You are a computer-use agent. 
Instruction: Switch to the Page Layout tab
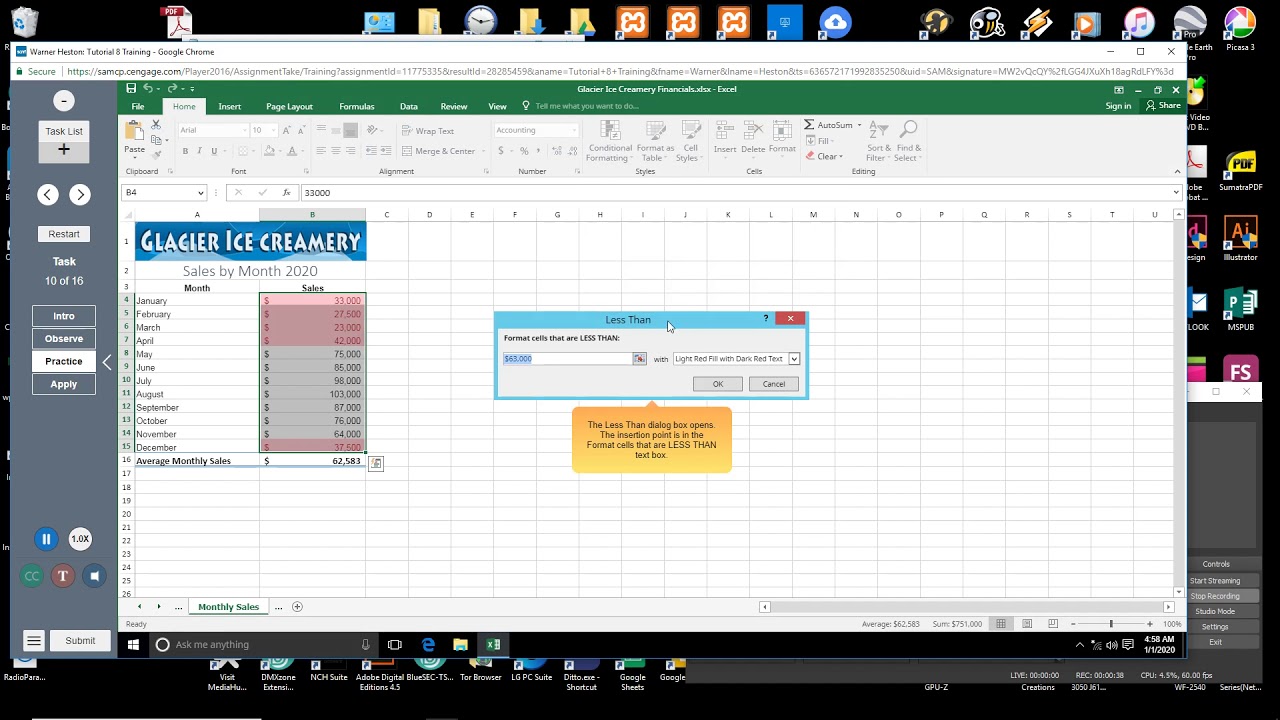289,106
